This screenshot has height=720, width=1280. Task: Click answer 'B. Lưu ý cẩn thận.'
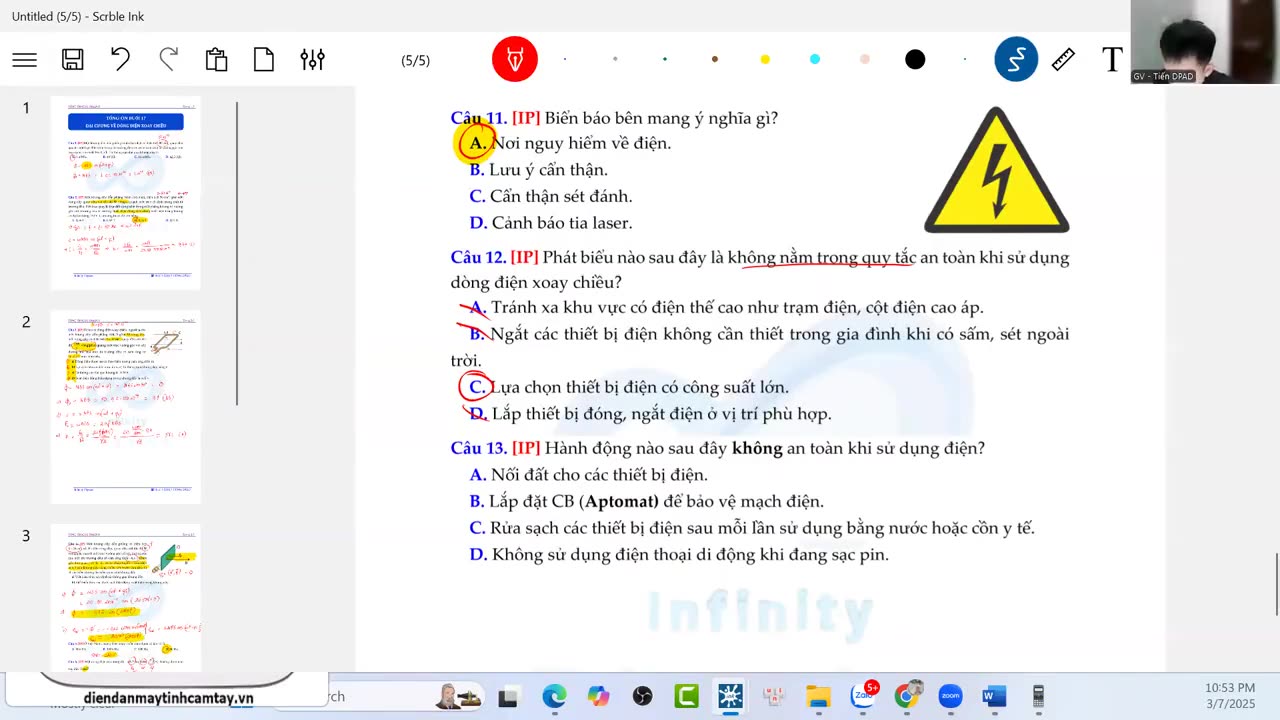538,170
